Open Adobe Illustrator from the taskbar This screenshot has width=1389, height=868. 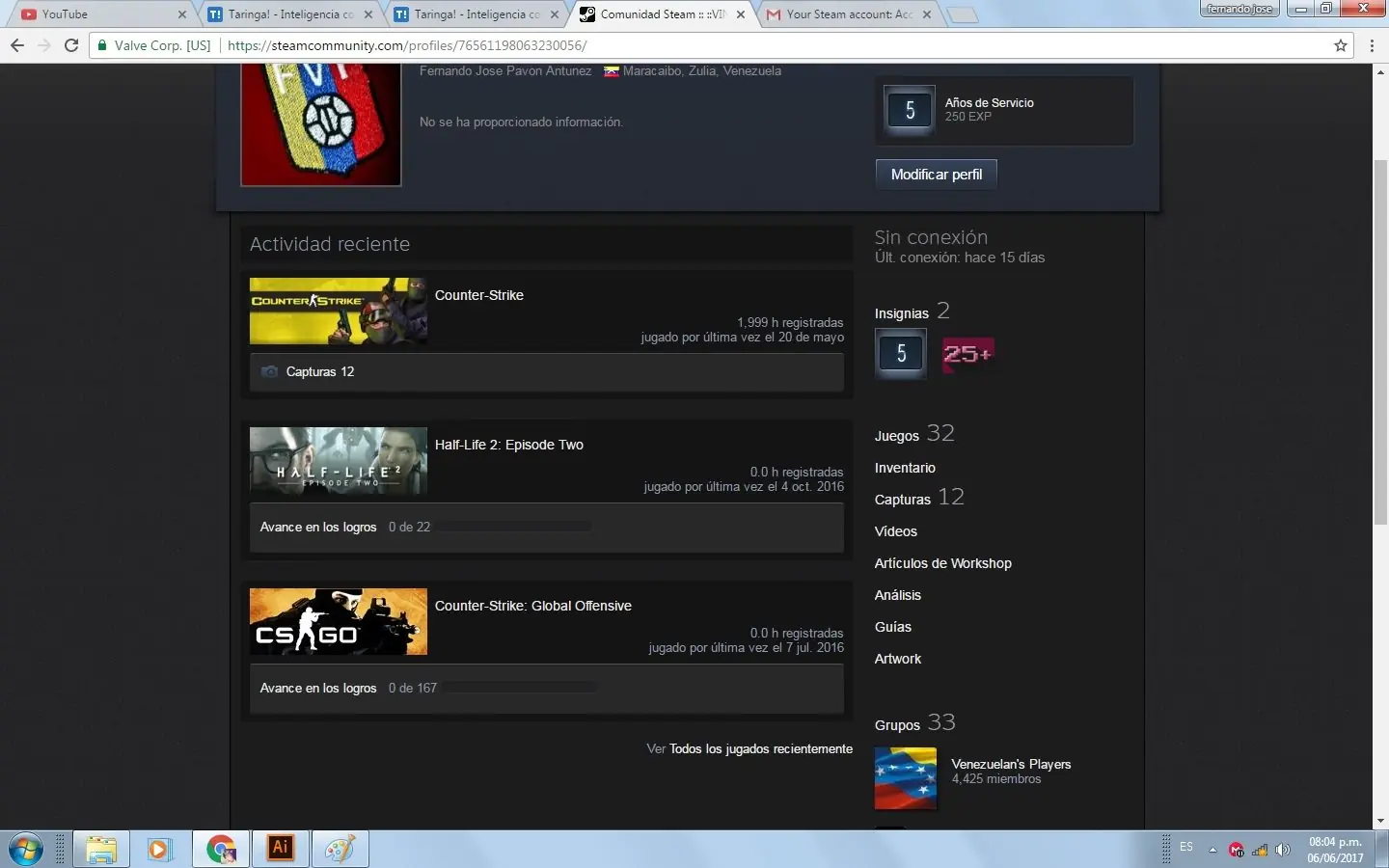280,849
